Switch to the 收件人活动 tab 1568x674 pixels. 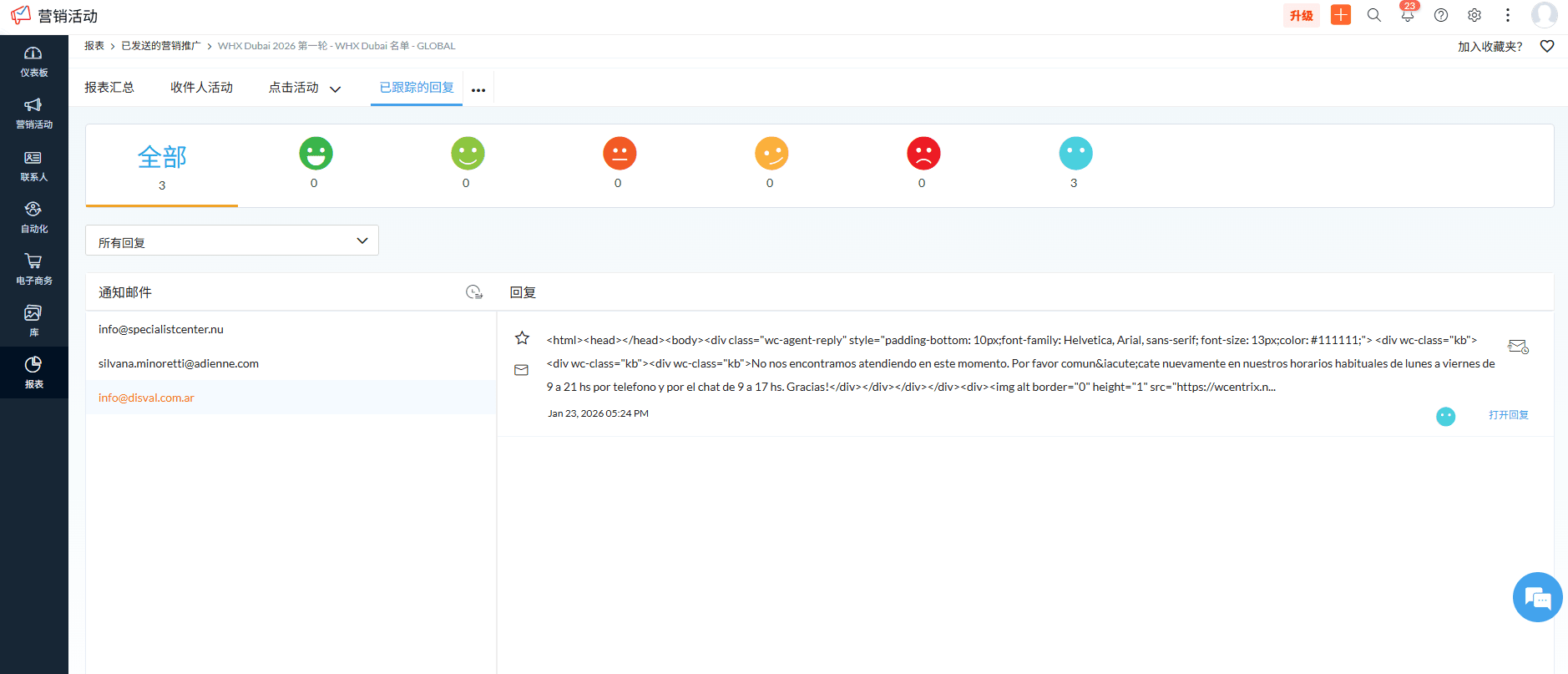click(201, 88)
